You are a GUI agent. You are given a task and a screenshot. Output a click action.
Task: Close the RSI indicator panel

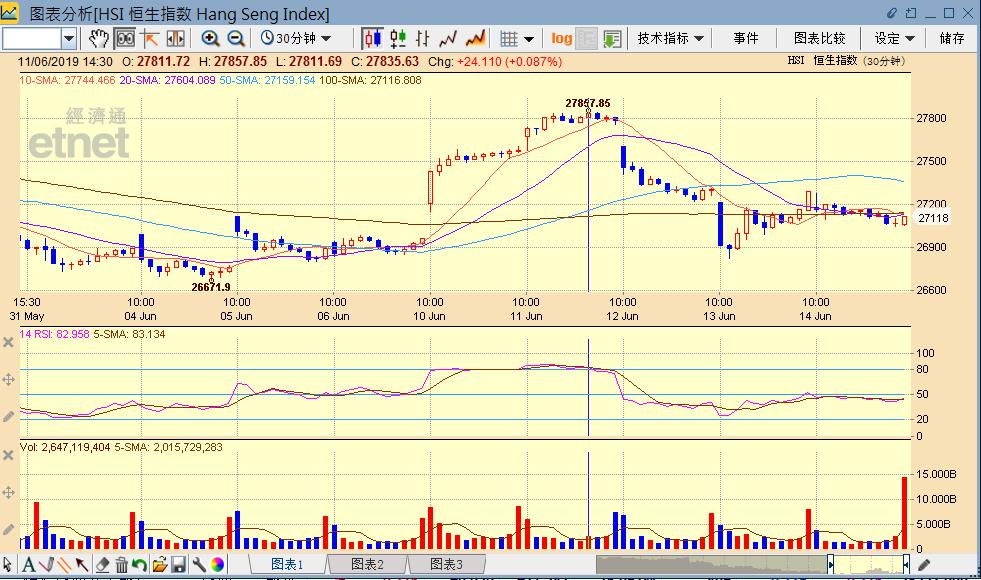8,342
